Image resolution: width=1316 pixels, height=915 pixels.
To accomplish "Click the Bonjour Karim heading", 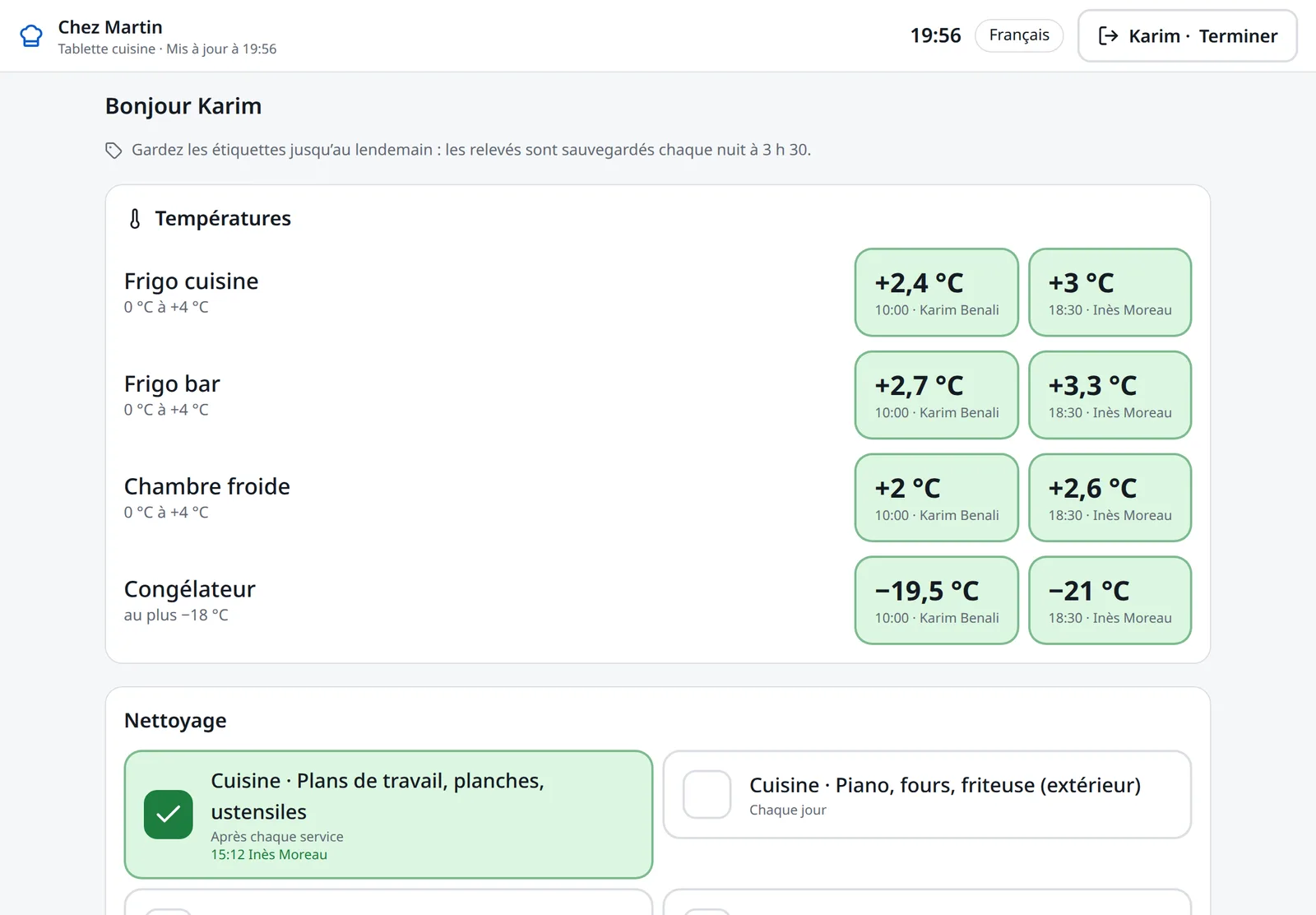I will [183, 106].
